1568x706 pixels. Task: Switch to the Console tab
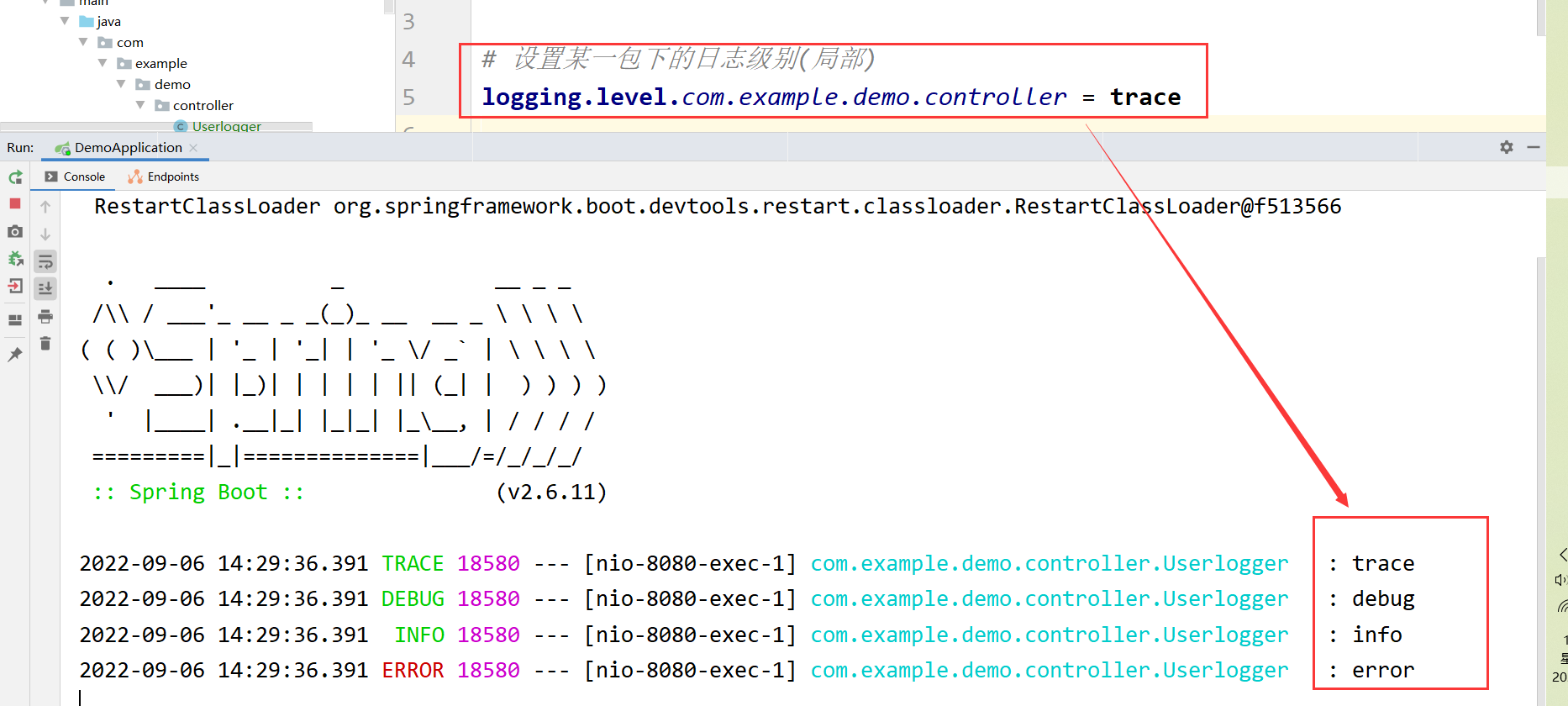coord(75,176)
